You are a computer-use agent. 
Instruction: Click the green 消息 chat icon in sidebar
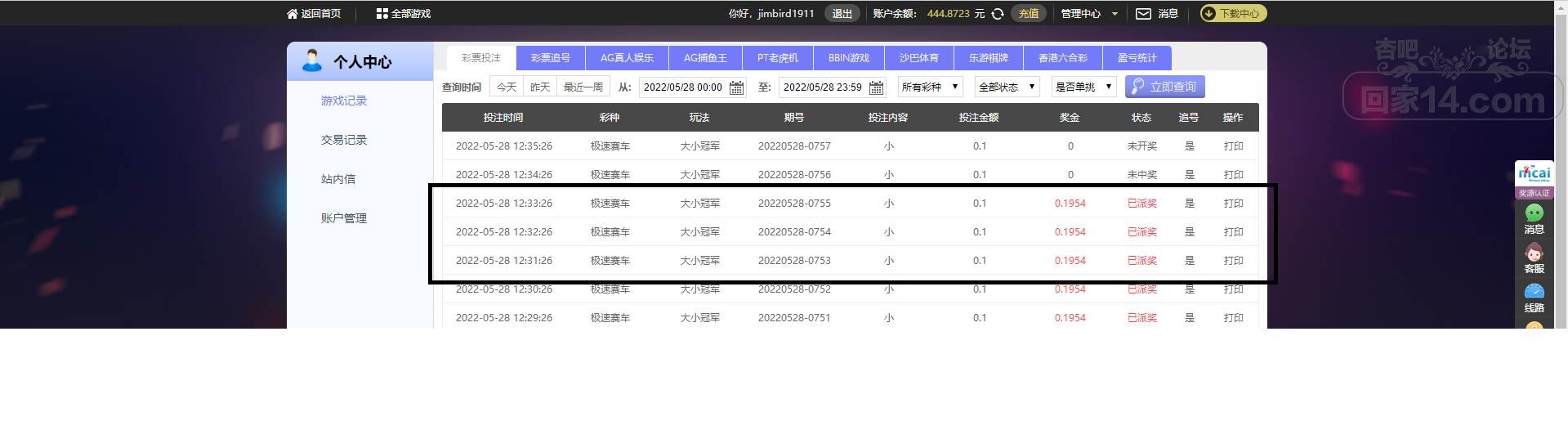1534,213
